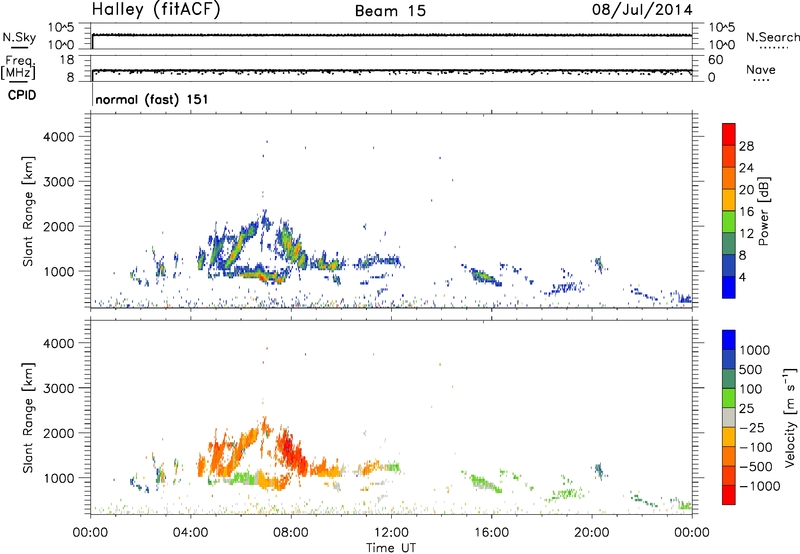Click the 4000 km tick on power panel
This screenshot has height=554, width=800.
59,137
